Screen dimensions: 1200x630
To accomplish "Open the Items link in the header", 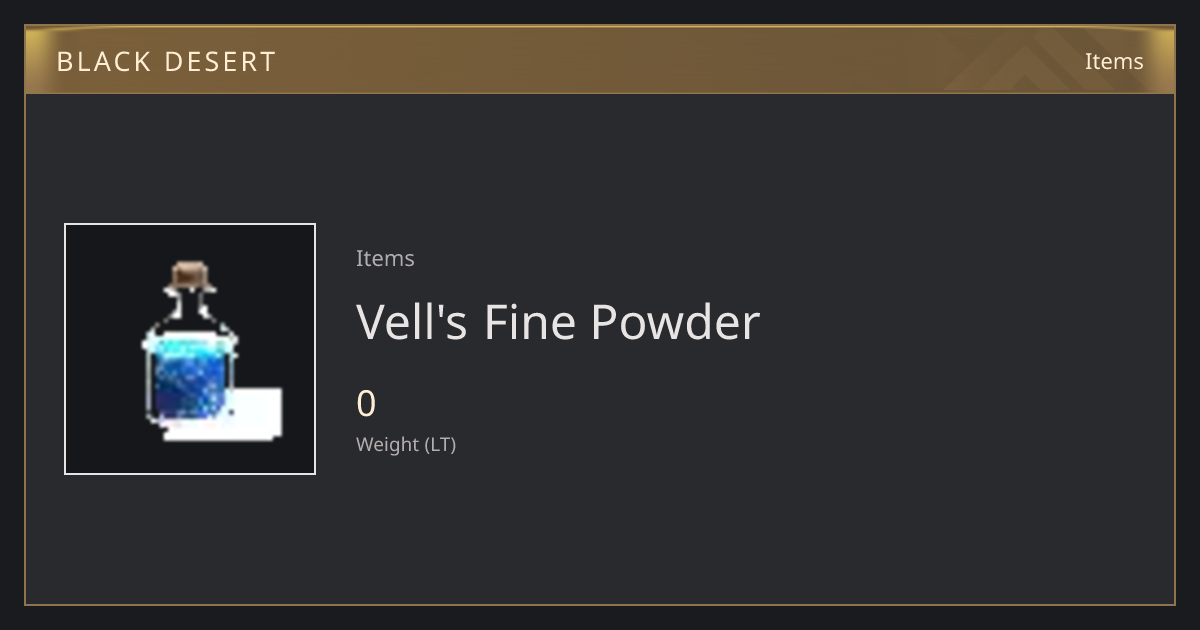I will pyautogui.click(x=1114, y=61).
